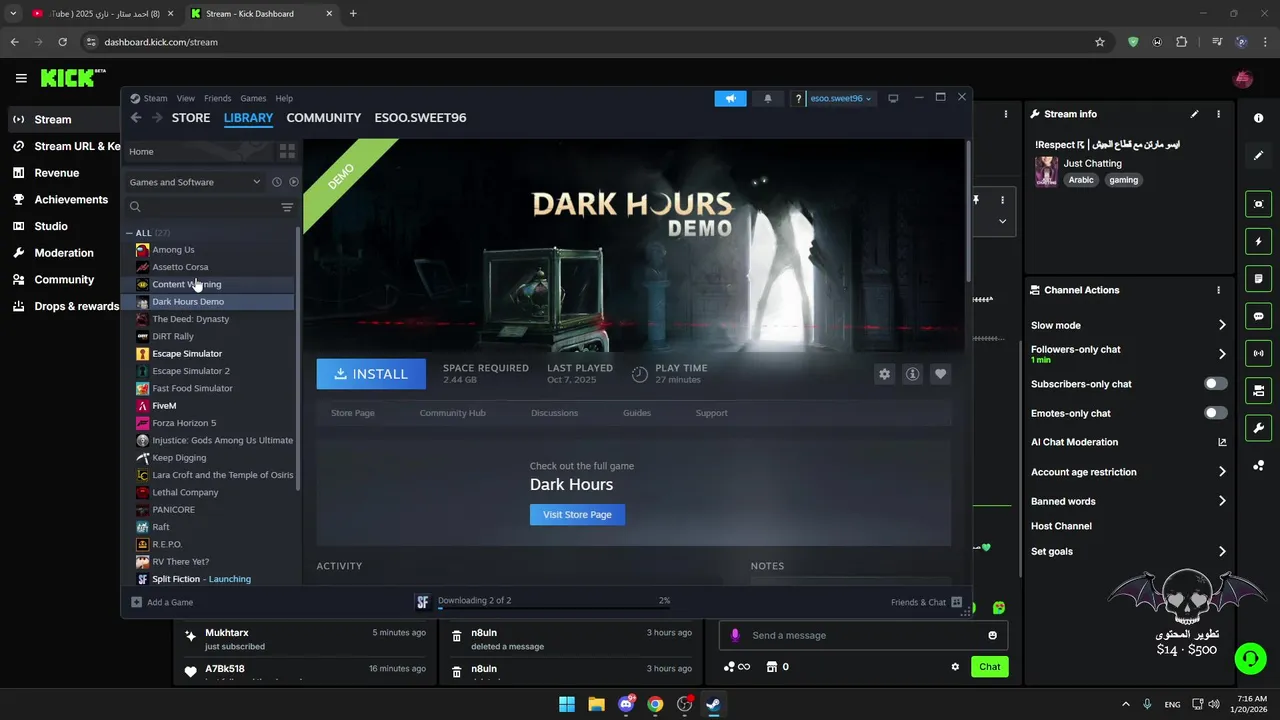The height and width of the screenshot is (720, 1280).
Task: Toggle Subscribers-only chat switch
Action: 1215,384
